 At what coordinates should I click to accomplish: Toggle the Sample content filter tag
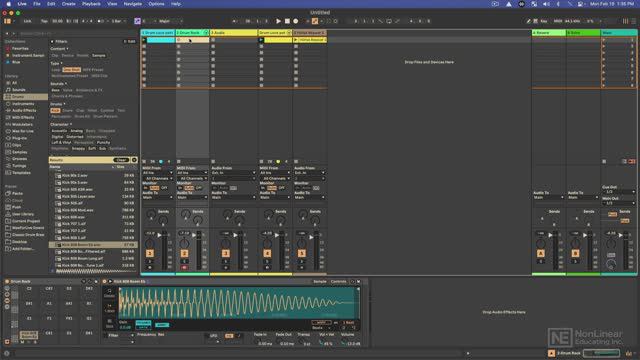[98, 56]
